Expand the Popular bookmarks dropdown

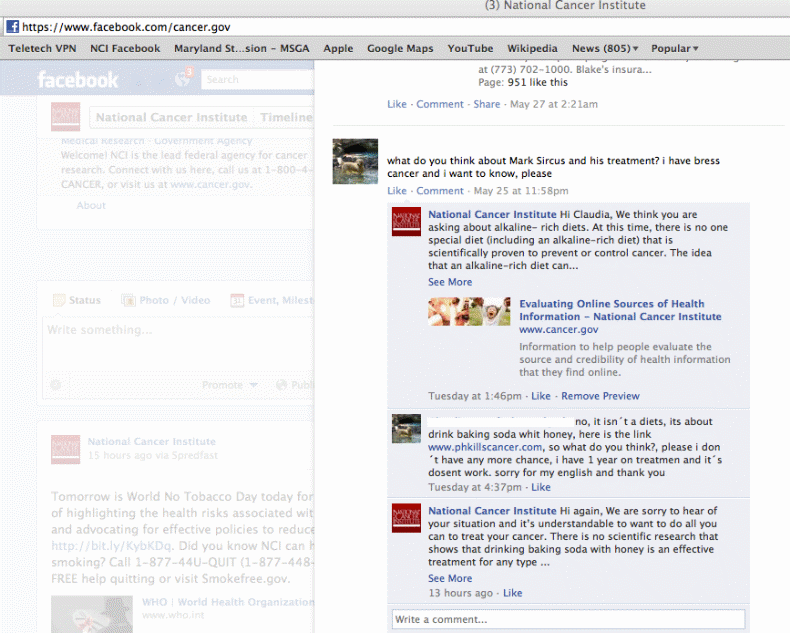pyautogui.click(x=675, y=48)
